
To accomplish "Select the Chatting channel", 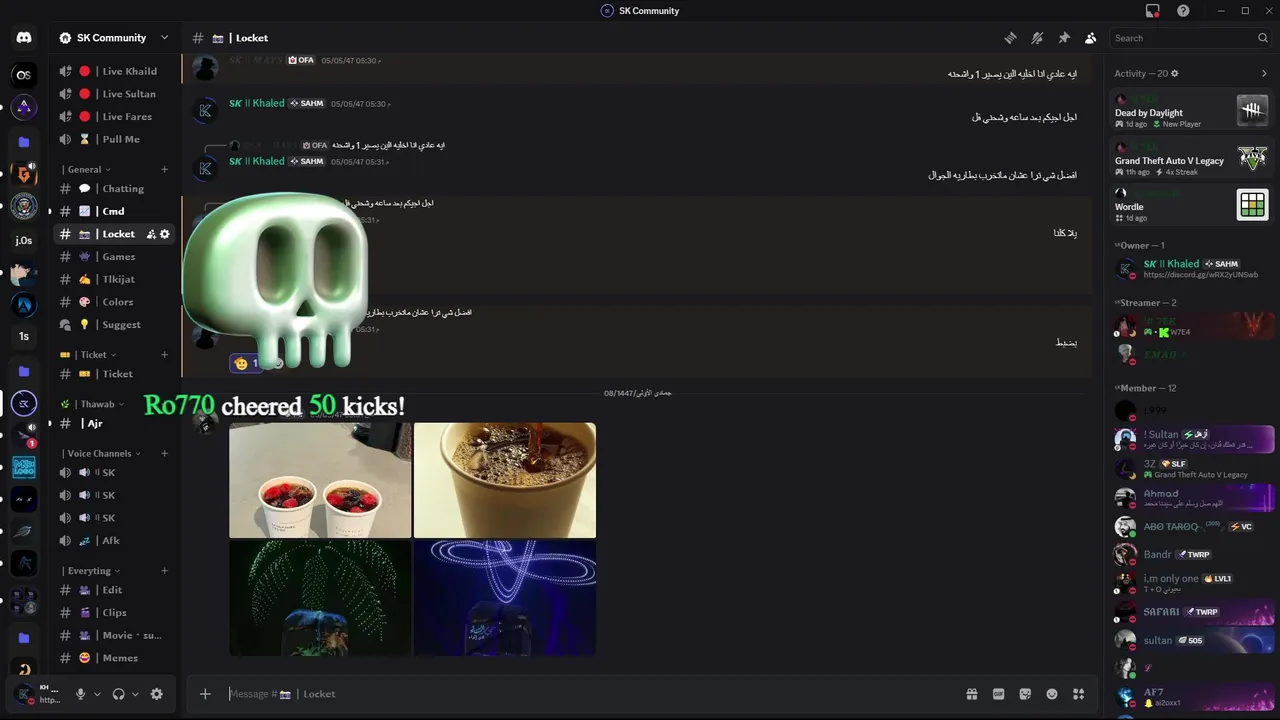I will [x=115, y=188].
